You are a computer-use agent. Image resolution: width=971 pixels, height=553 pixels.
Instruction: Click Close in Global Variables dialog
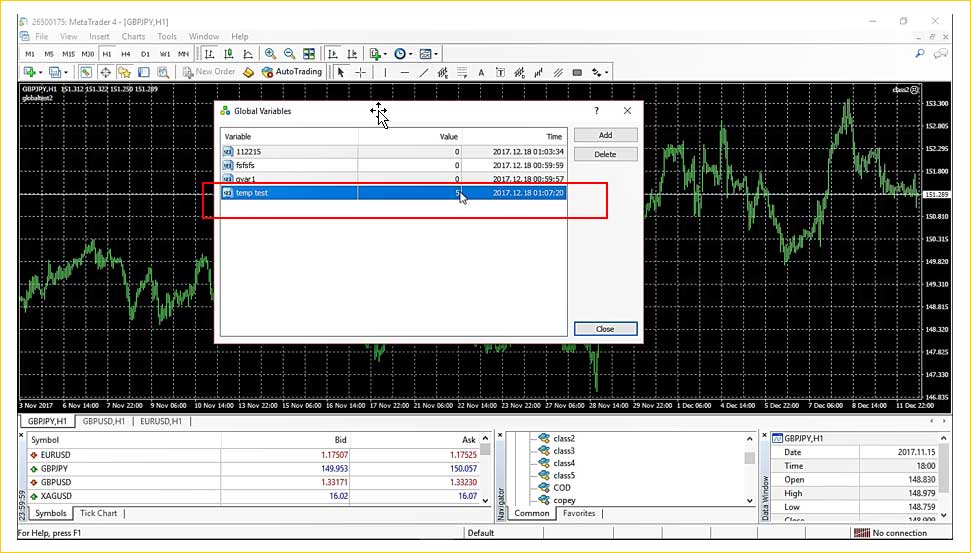605,329
